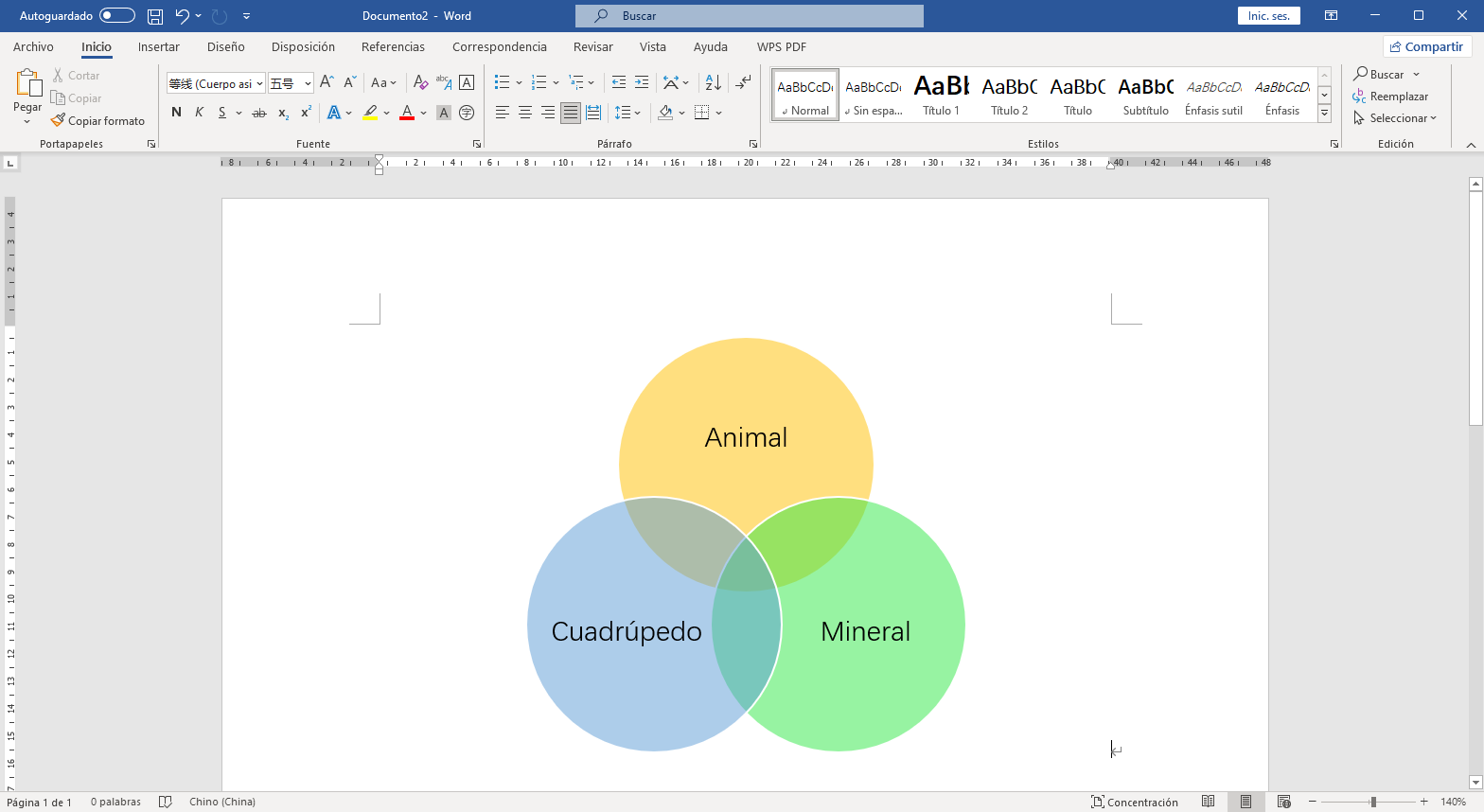Apply distributed alignment
1484x812 pixels.
[x=593, y=113]
